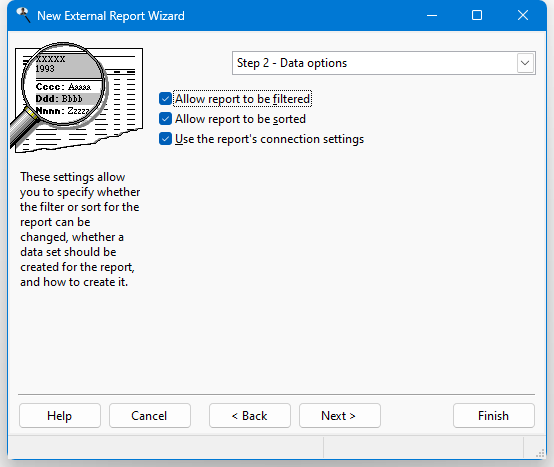Click the wizard app icon in title bar

pos(23,15)
